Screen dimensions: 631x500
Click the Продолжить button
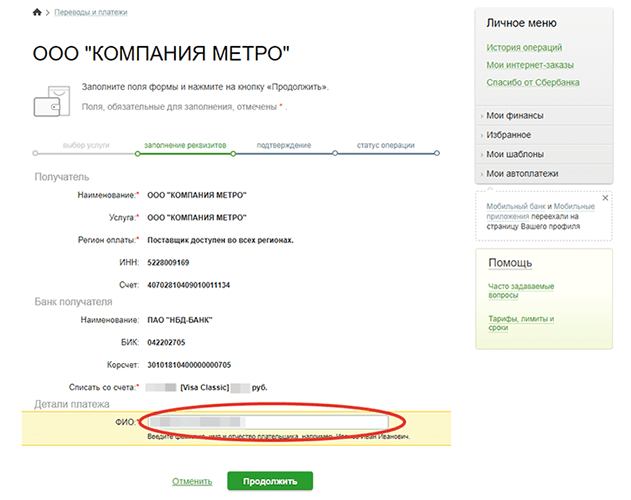(x=270, y=481)
